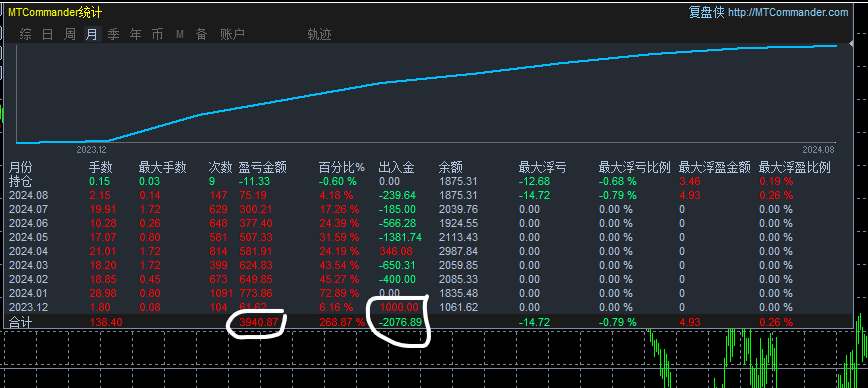This screenshot has height=388, width=868.
Task: Click the 盈亏金额 column header
Action: coord(261,167)
